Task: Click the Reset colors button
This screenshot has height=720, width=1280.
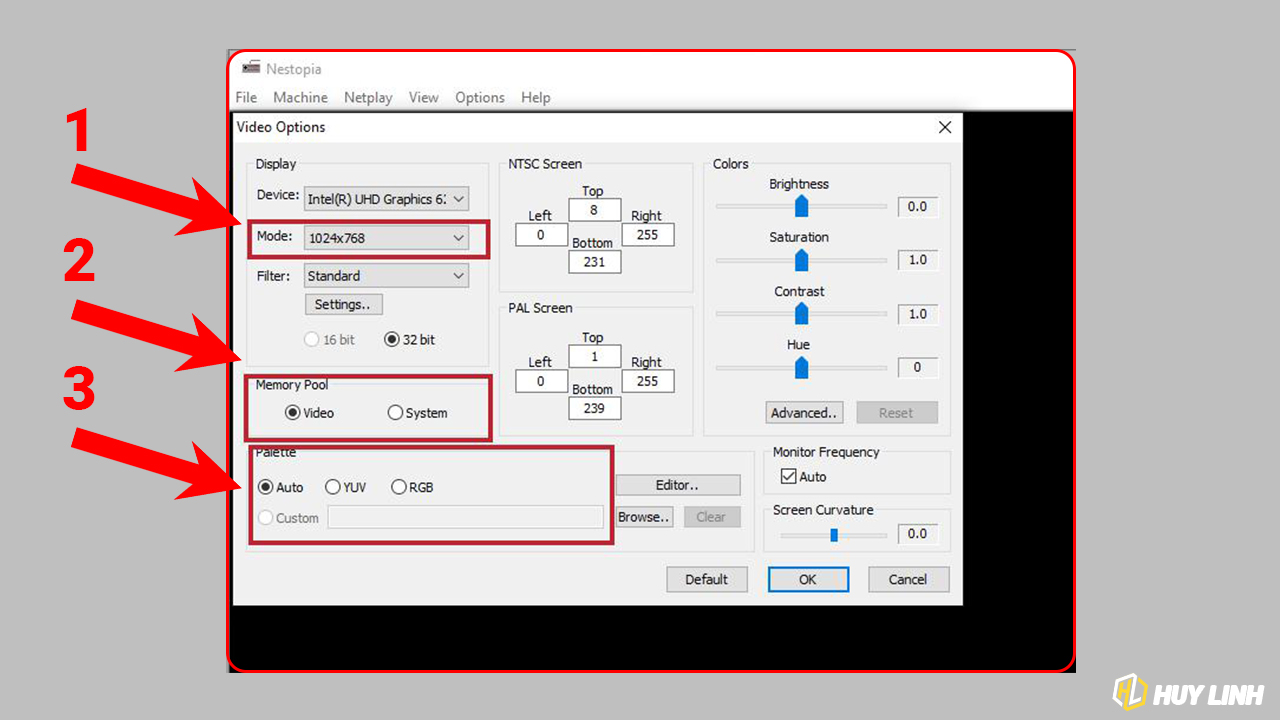Action: click(897, 413)
